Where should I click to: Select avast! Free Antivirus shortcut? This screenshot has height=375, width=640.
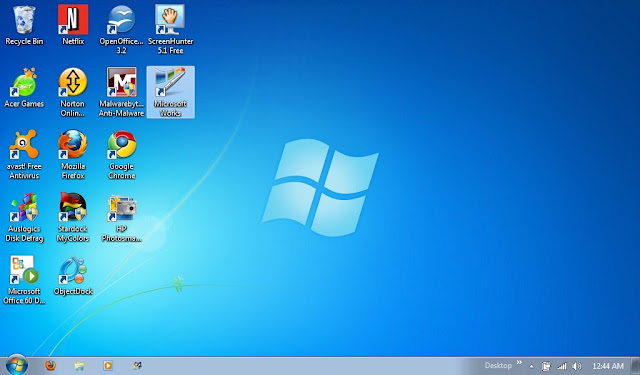point(24,155)
